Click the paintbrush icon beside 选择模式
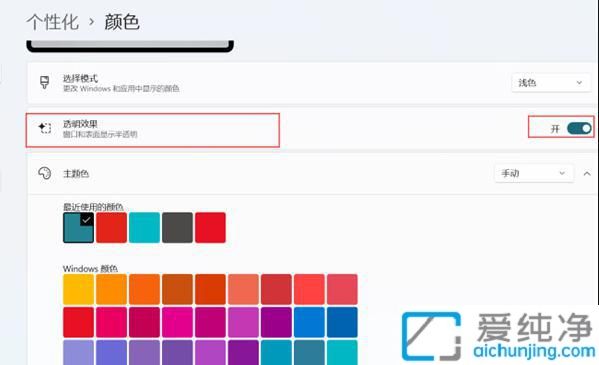The height and width of the screenshot is (365, 599). 44,82
